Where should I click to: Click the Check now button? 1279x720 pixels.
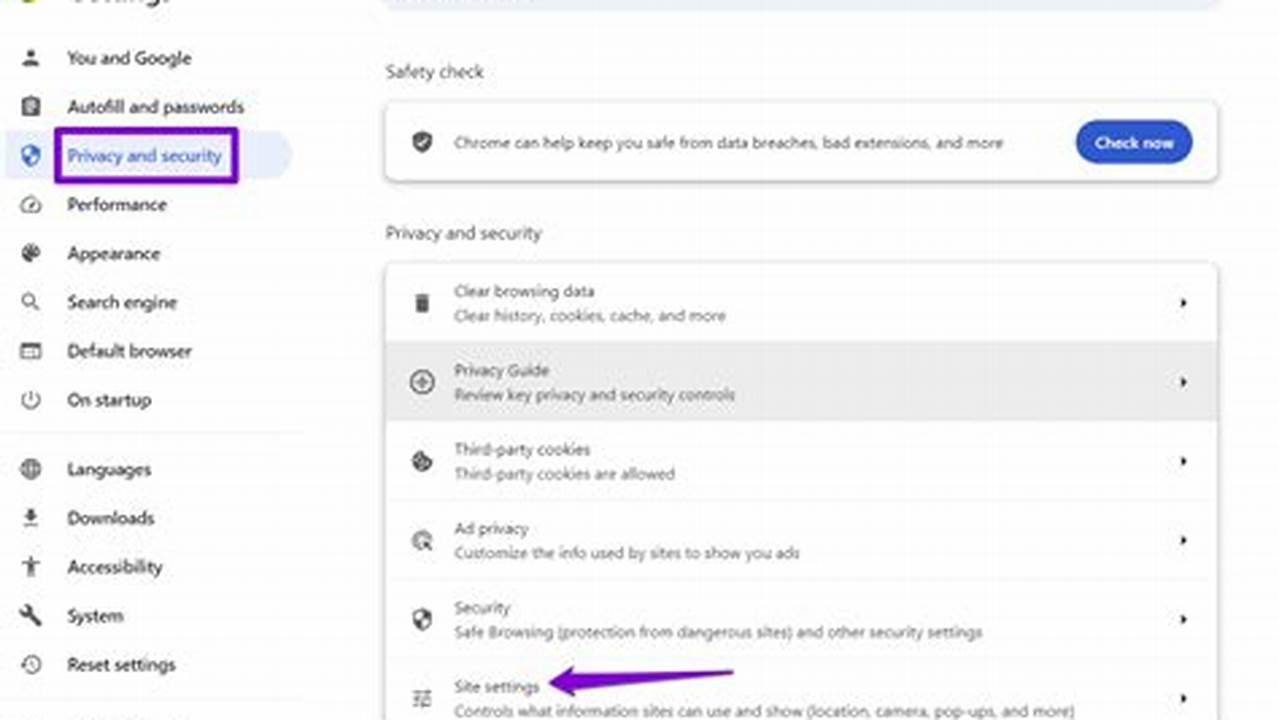[x=1133, y=142]
